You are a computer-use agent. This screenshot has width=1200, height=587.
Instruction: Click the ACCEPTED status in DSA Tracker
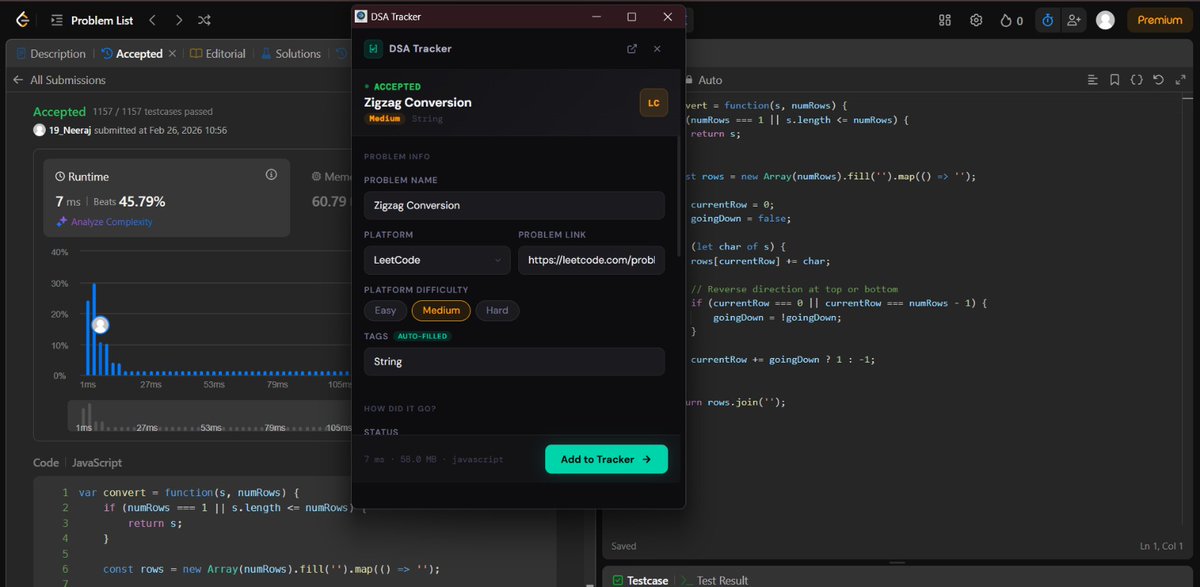point(392,87)
